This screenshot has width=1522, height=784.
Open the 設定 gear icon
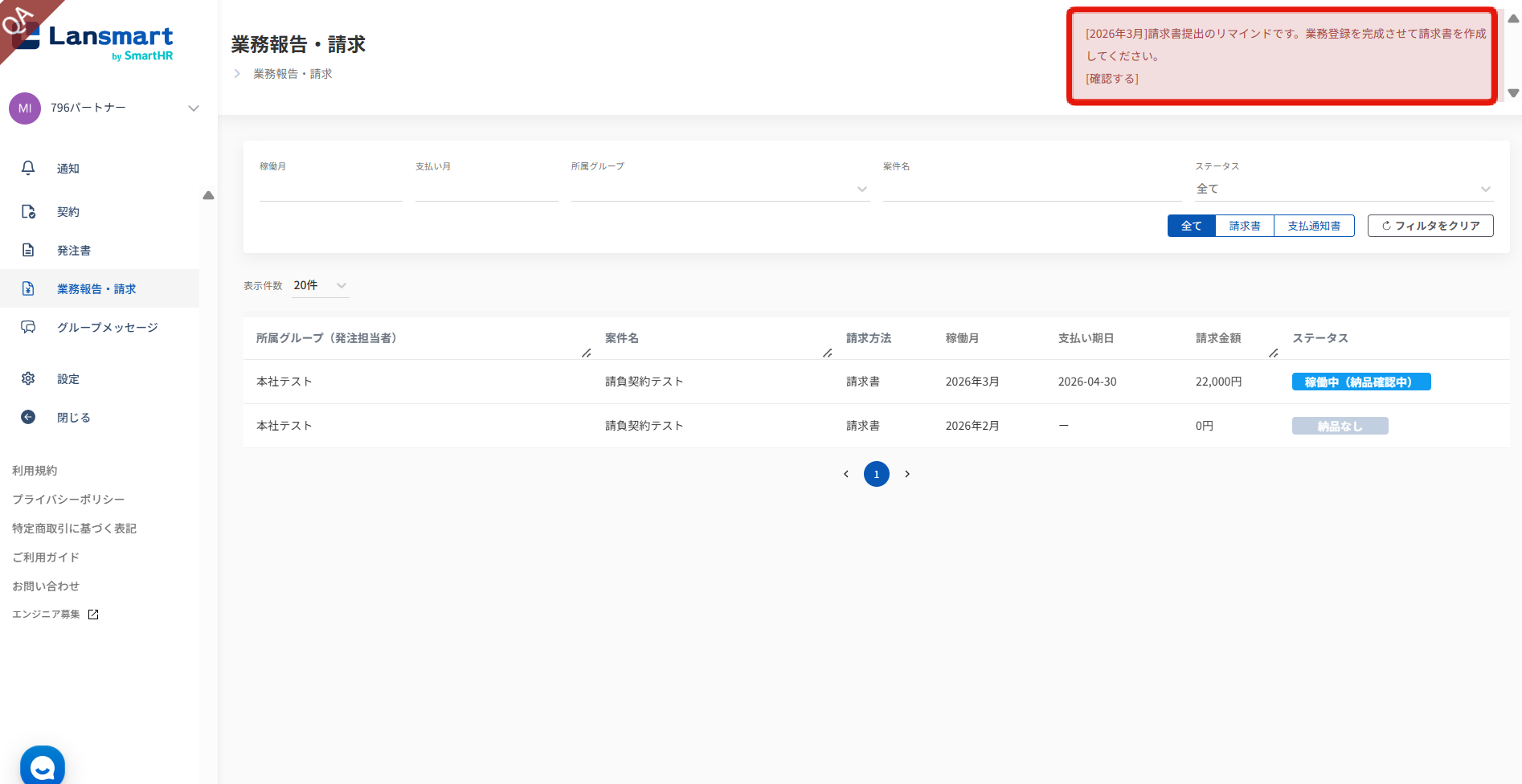28,378
